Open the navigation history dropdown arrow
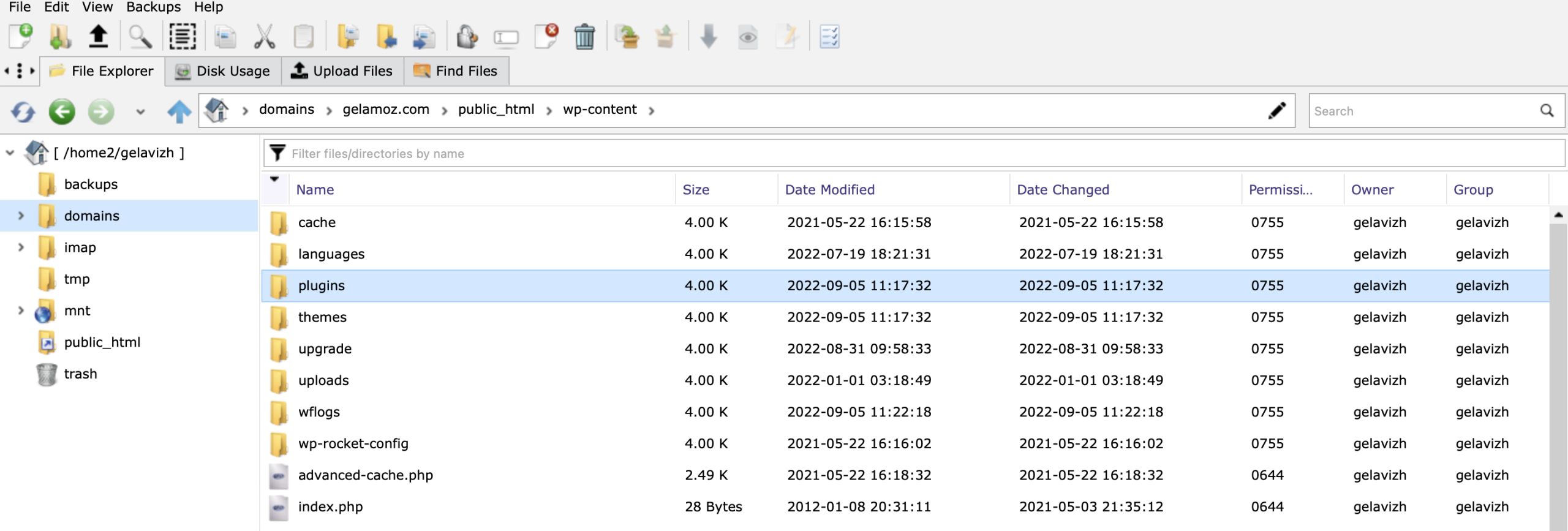This screenshot has height=531, width=1568. point(140,112)
